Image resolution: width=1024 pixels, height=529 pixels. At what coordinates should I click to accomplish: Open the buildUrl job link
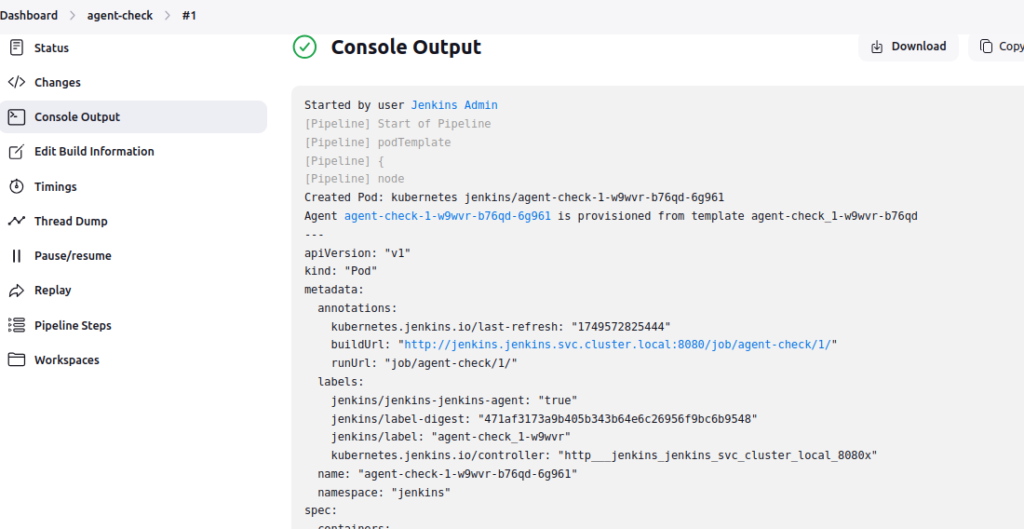[x=618, y=345]
